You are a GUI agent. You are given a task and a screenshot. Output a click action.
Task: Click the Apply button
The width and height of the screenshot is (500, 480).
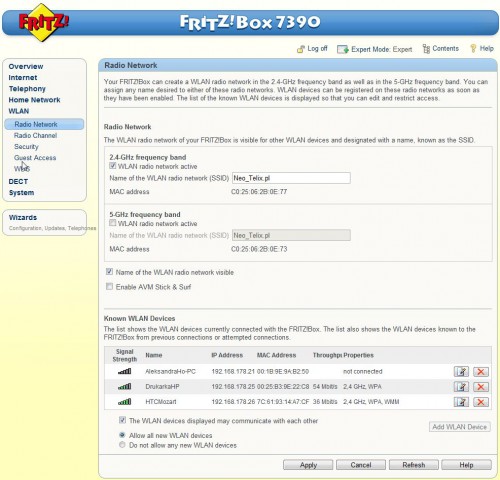pos(308,465)
